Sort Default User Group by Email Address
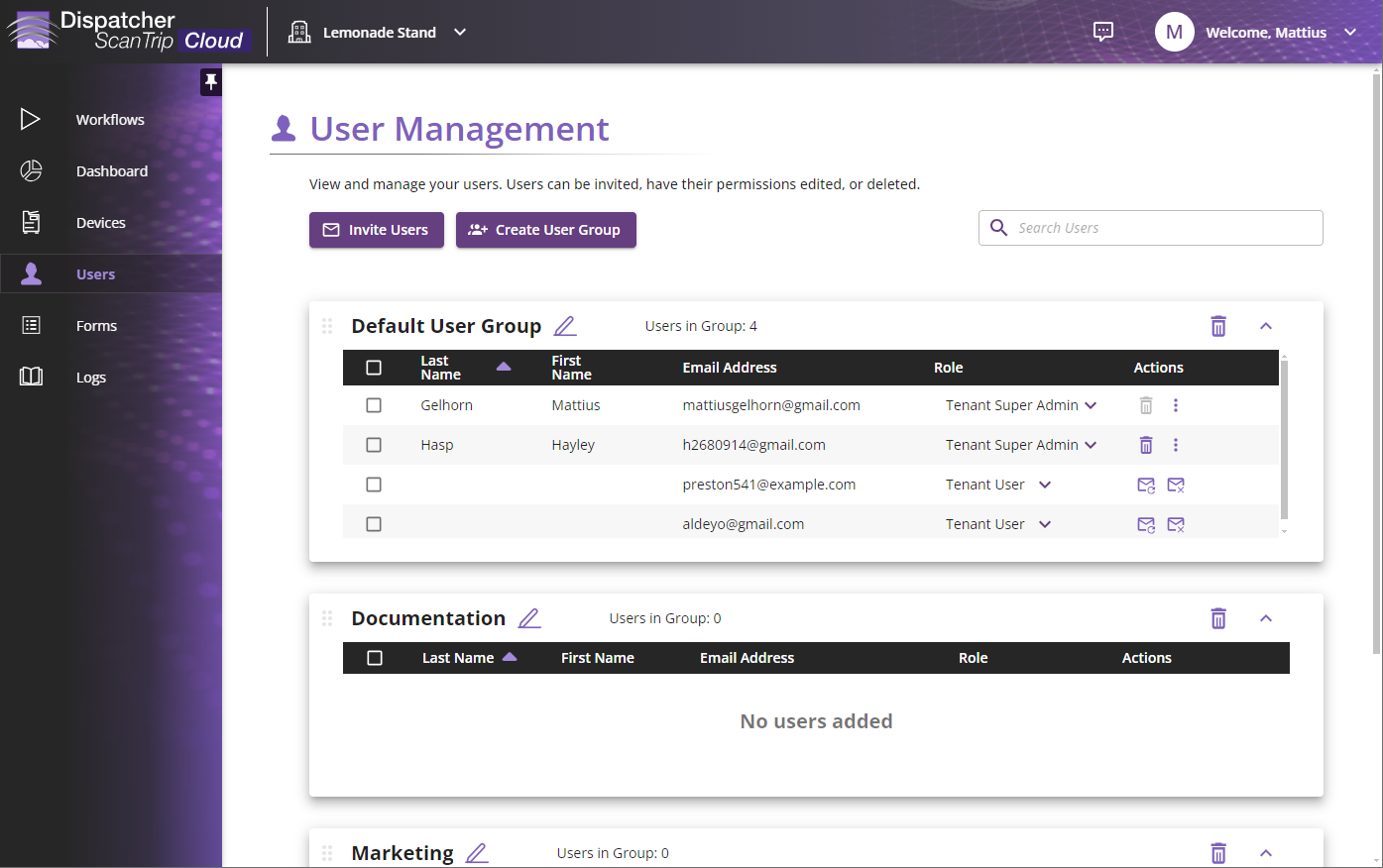 pos(730,368)
